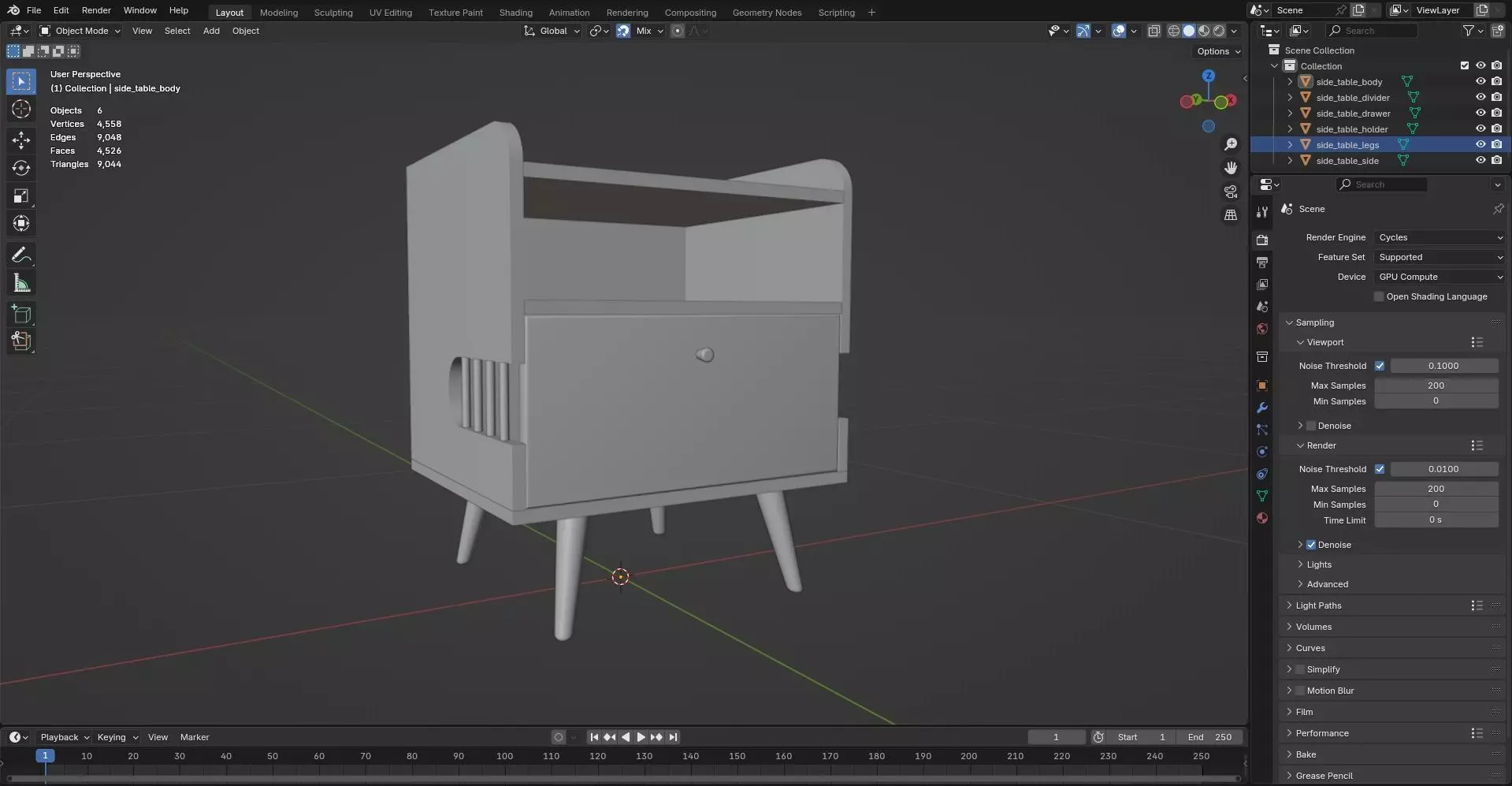
Task: Select the Measure tool
Action: pyautogui.click(x=21, y=283)
